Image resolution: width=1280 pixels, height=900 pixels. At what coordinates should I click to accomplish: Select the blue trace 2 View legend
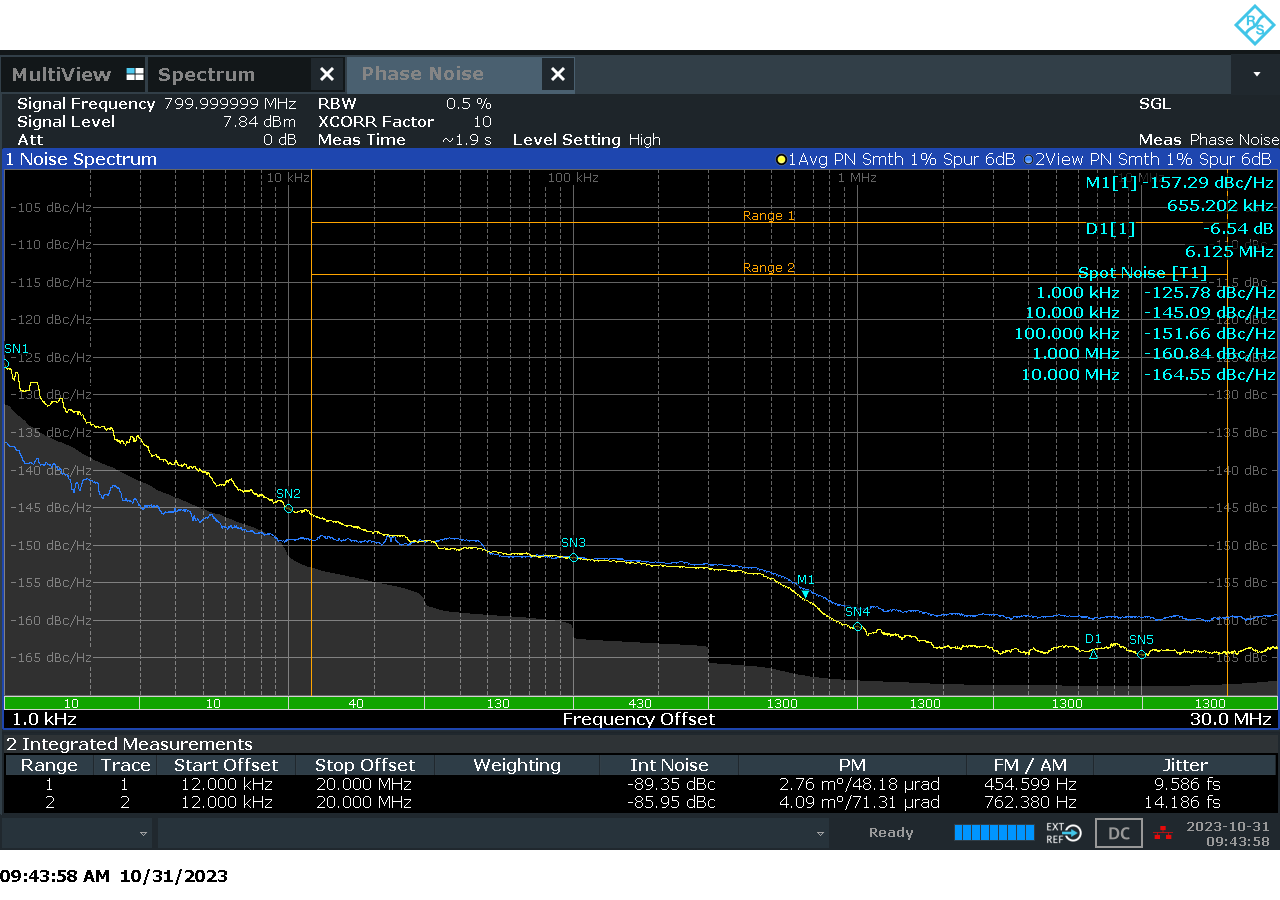click(1147, 160)
